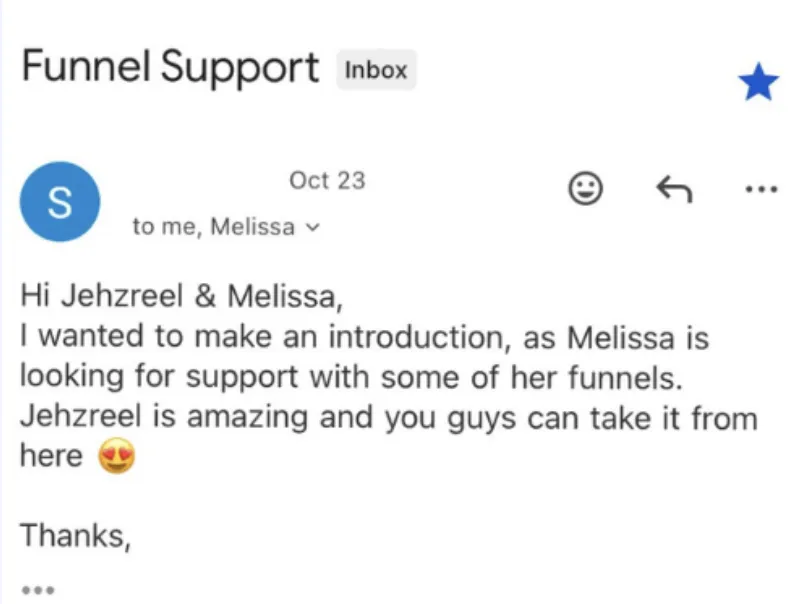This screenshot has width=806, height=604.
Task: Expand recipient details chevron beside Melissa
Action: point(313,227)
